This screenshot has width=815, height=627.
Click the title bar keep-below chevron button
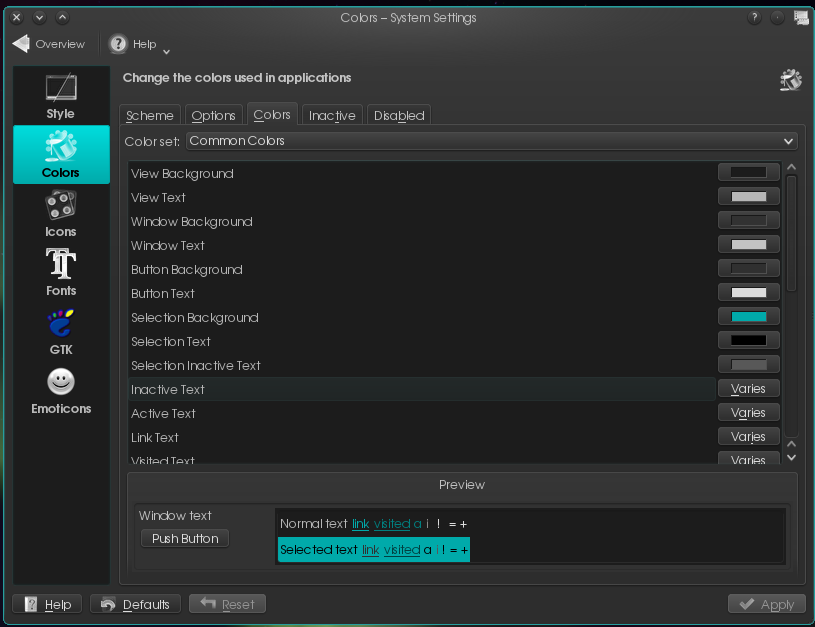click(x=40, y=18)
